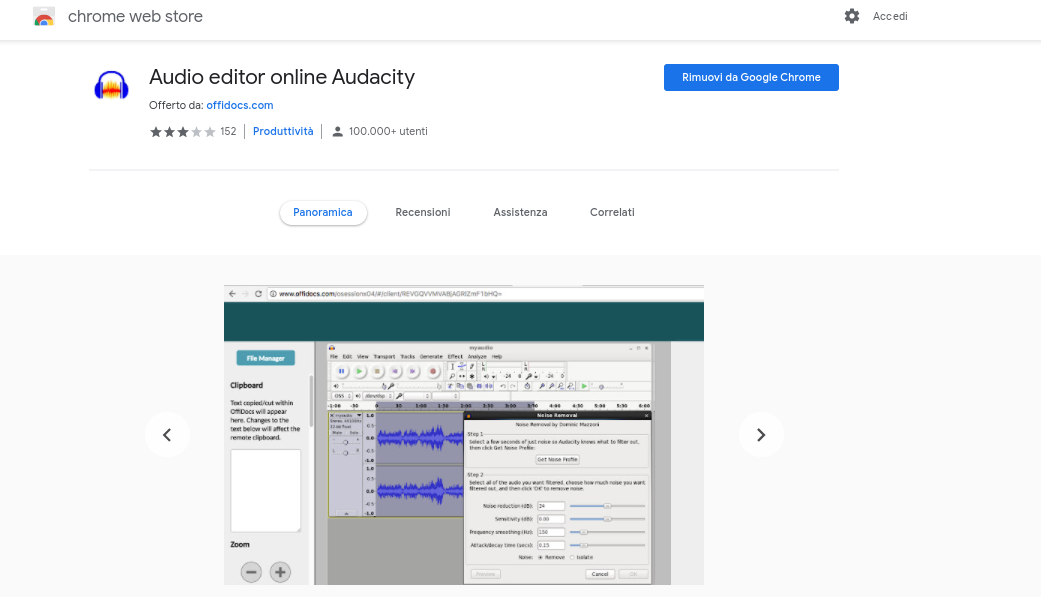Click the 152 ratings count

228,131
